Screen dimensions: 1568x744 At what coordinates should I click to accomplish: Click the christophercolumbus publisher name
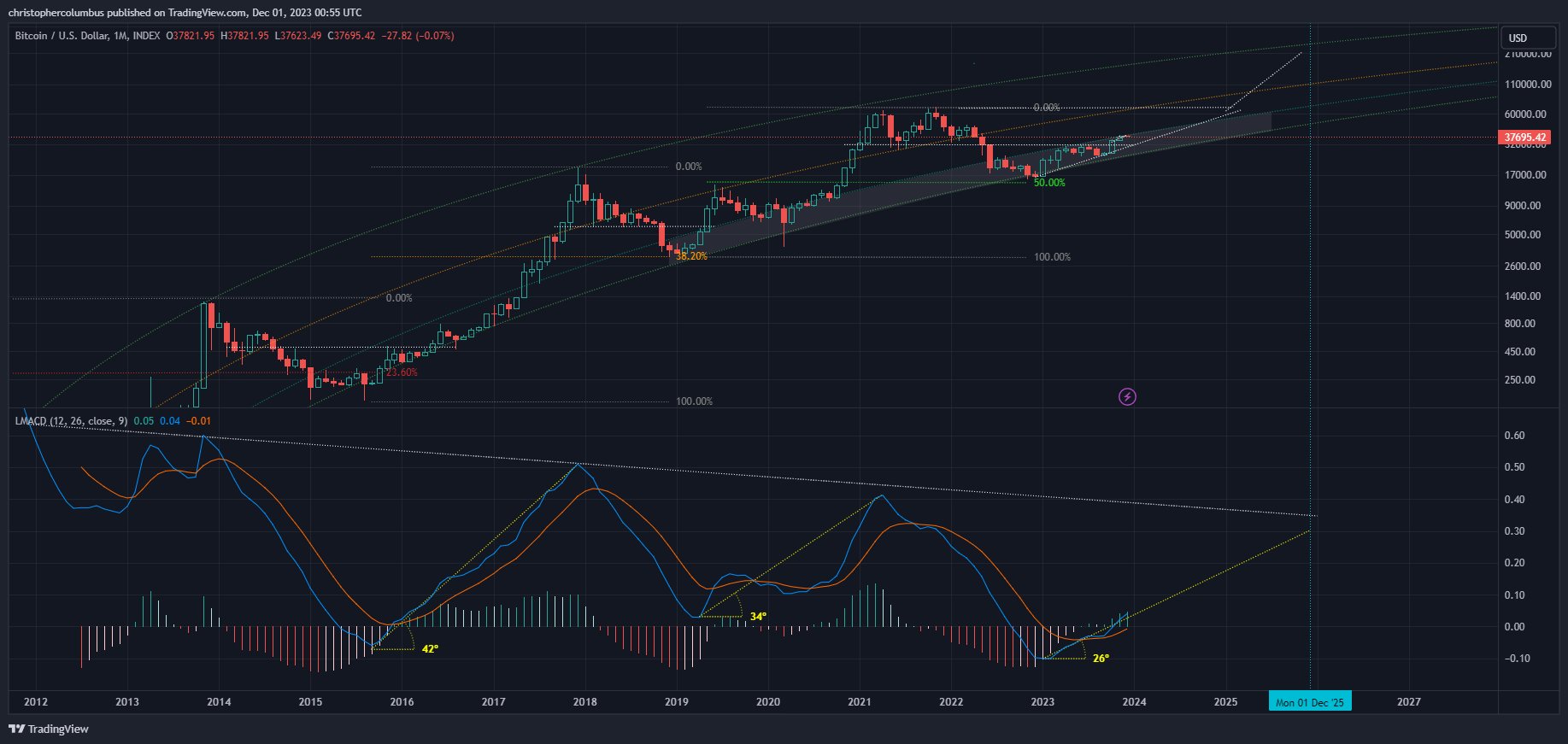coord(56,13)
